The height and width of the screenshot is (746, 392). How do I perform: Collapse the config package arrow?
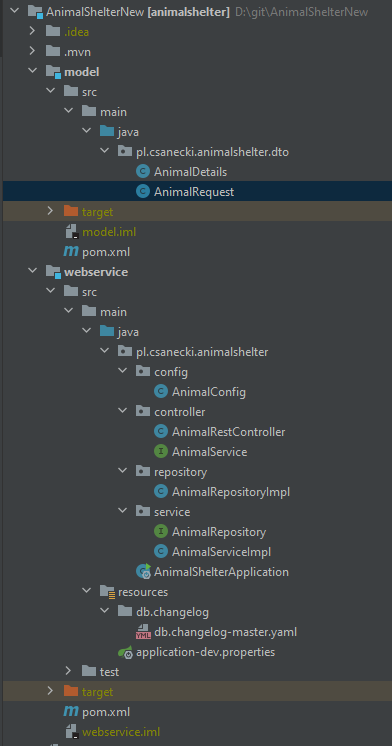(123, 371)
